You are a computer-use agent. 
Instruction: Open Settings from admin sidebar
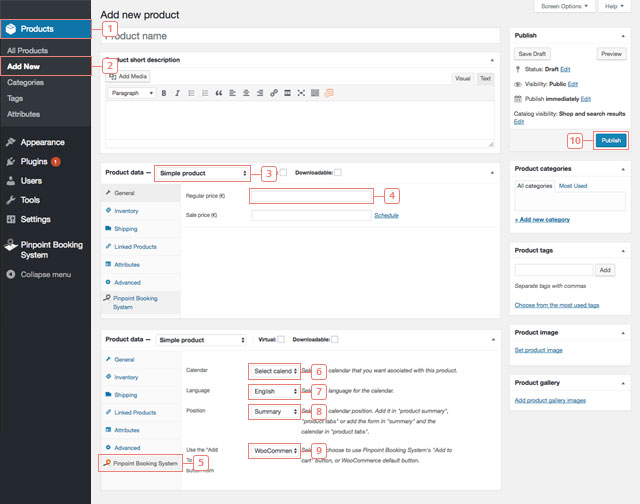(x=36, y=219)
